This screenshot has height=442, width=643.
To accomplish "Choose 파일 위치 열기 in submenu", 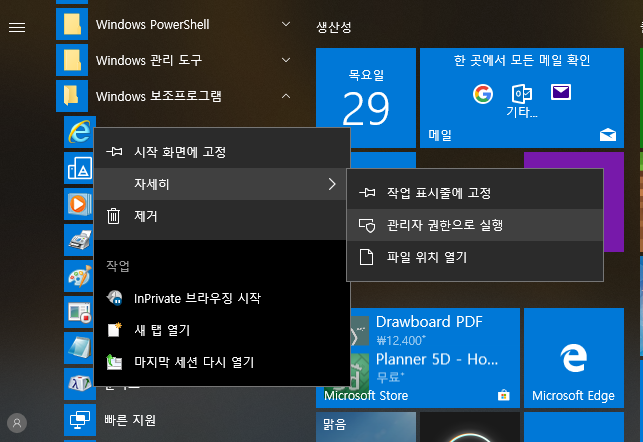I will click(475, 257).
